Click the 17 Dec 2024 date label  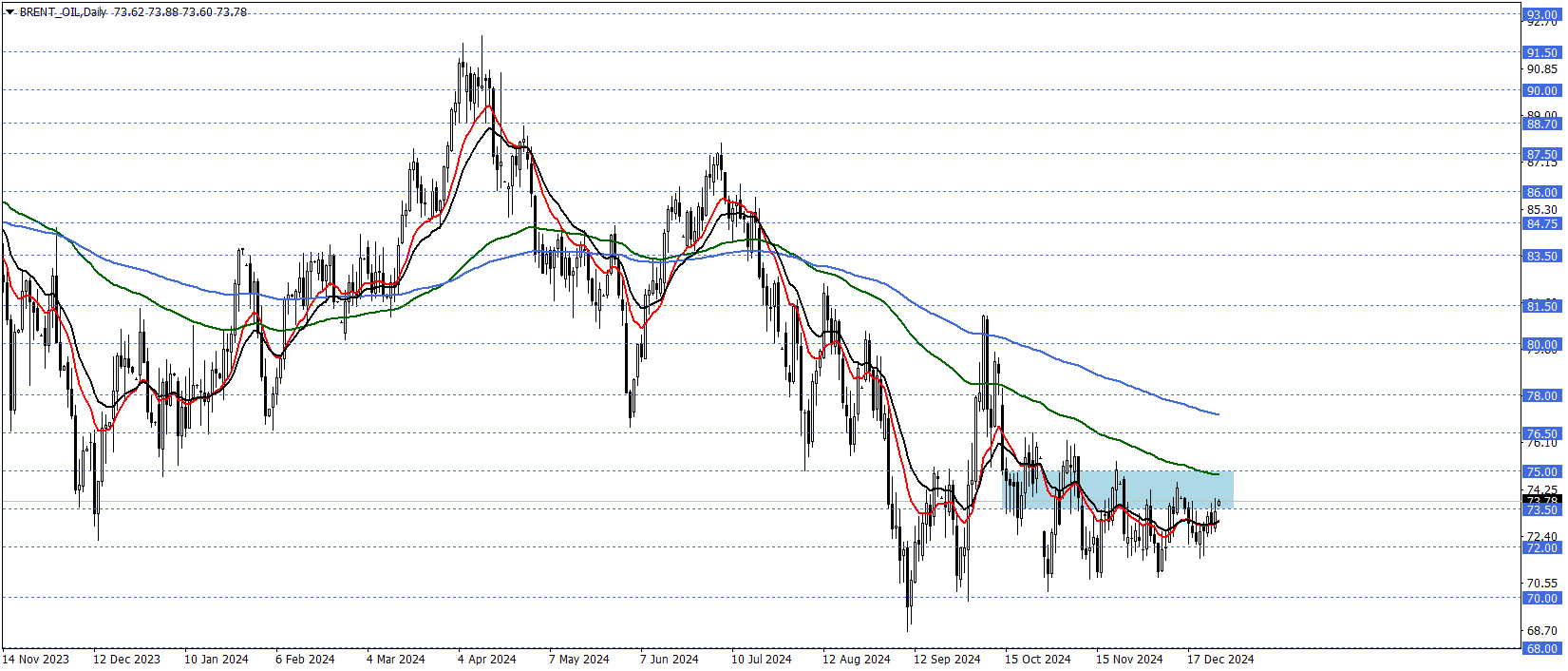click(1220, 659)
